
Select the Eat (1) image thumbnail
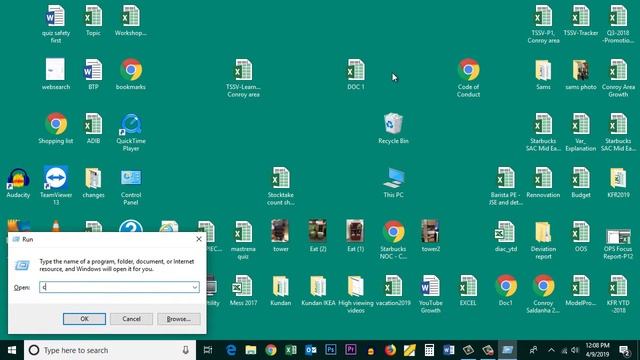coord(355,231)
